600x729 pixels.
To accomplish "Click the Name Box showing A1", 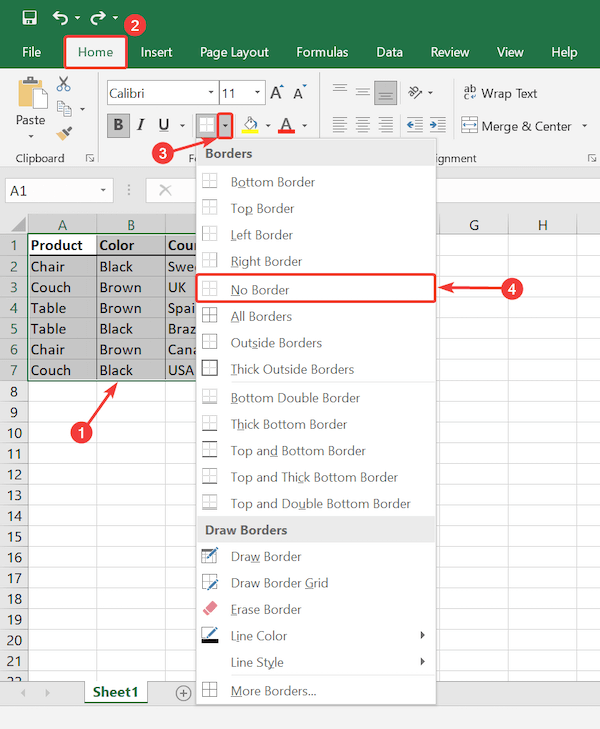I will [x=56, y=190].
